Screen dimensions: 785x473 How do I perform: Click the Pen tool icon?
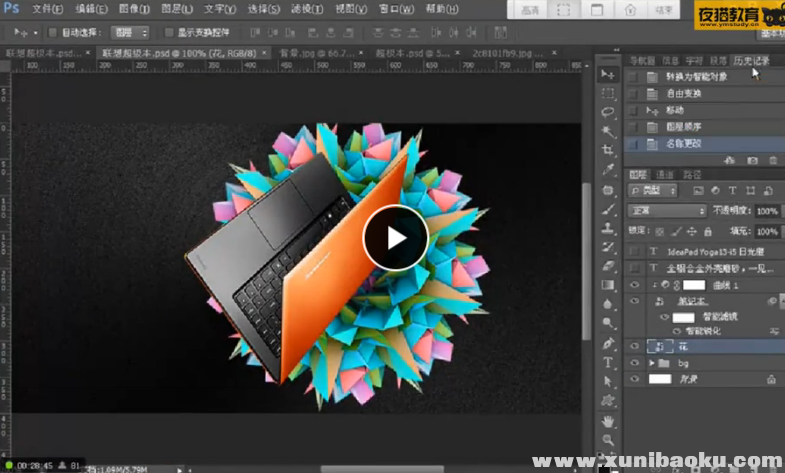click(608, 344)
